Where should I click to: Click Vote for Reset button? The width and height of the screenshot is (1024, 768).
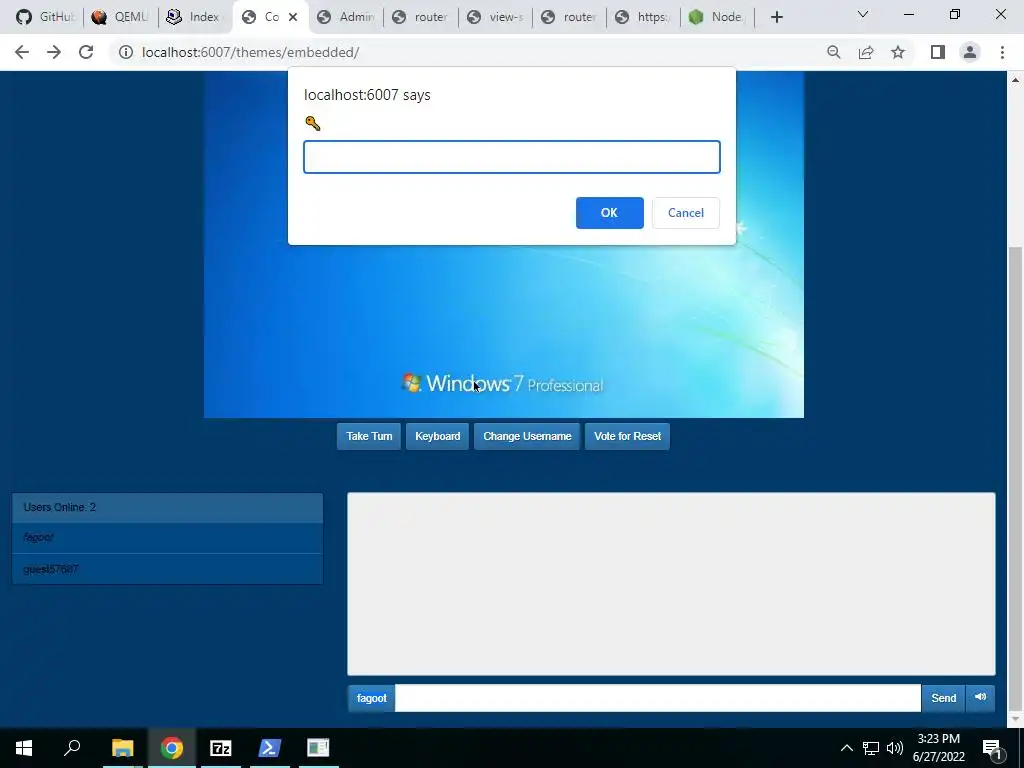click(x=627, y=436)
